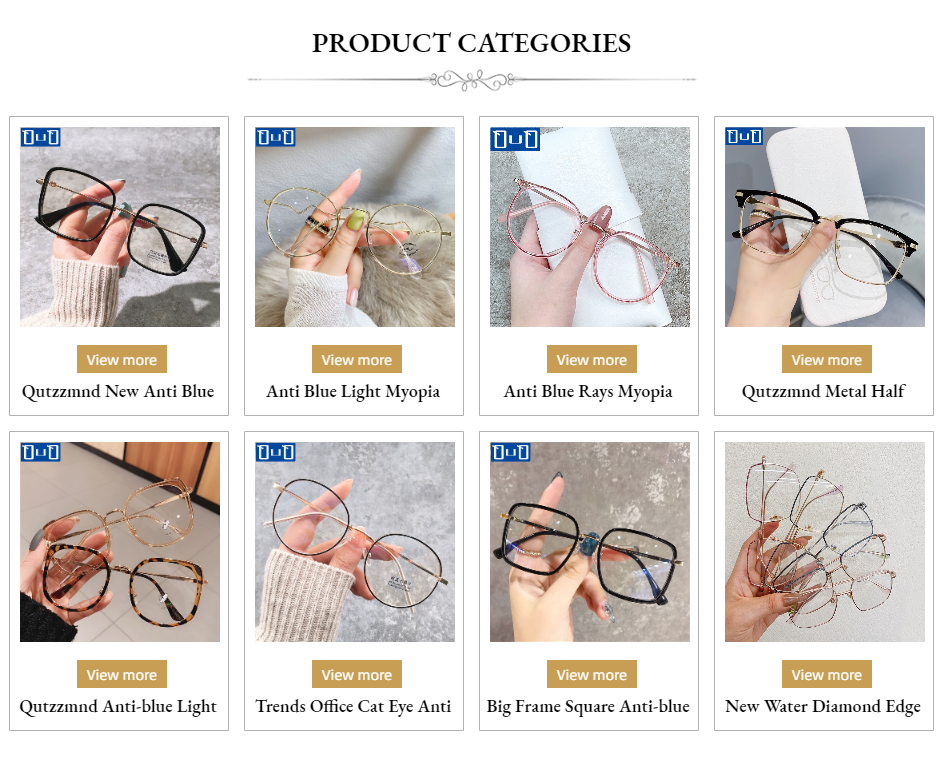Screen dimensions: 944x764
Task: Open the Big Frame Square Anti-blue link
Action: [588, 706]
